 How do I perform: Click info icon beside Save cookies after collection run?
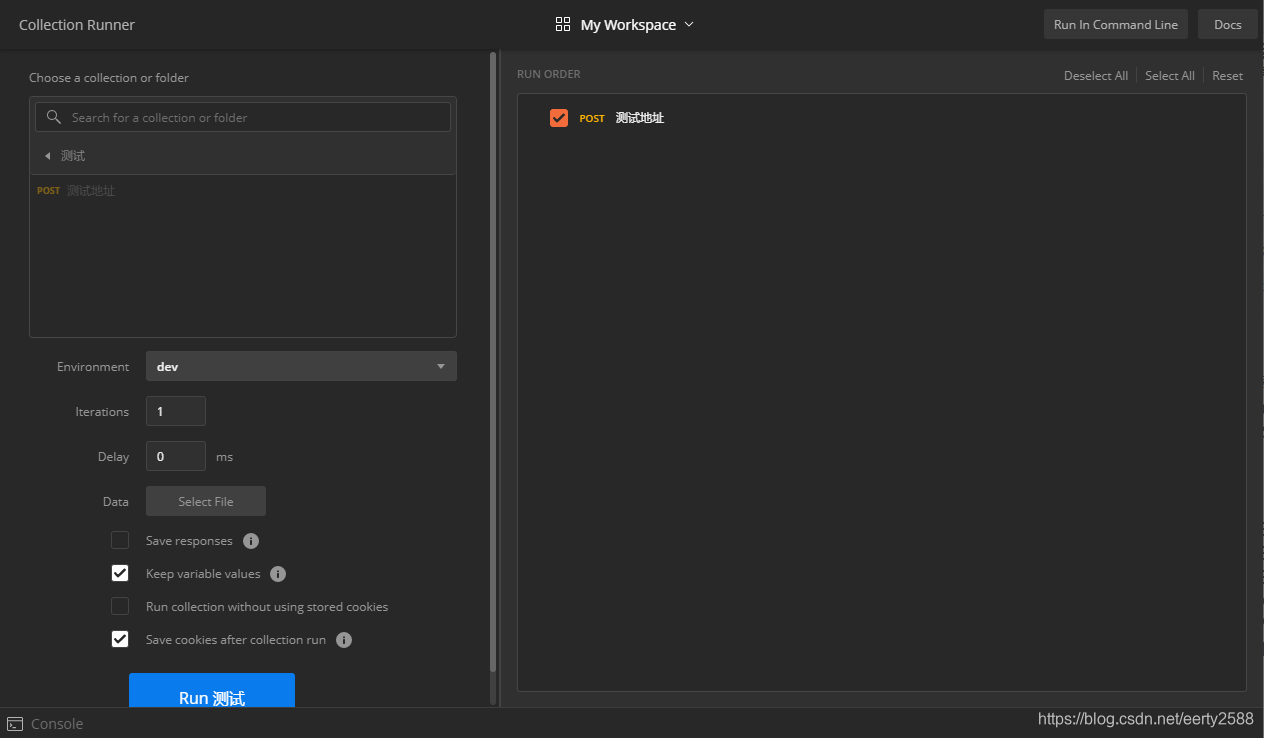click(x=344, y=640)
